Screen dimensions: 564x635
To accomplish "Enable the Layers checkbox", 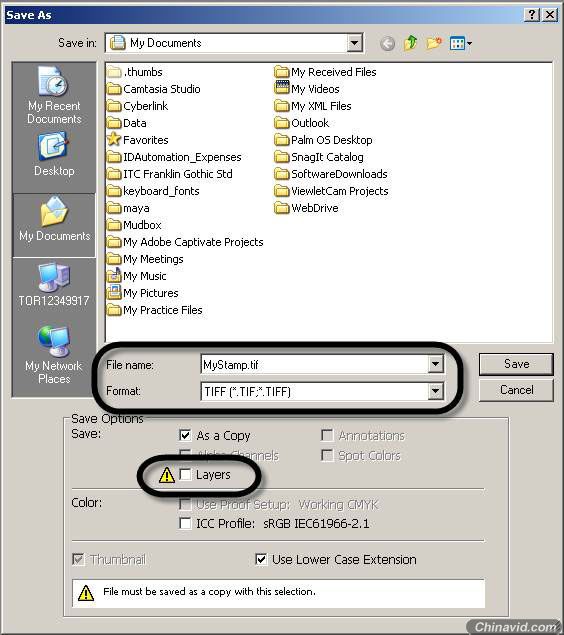I will point(185,474).
